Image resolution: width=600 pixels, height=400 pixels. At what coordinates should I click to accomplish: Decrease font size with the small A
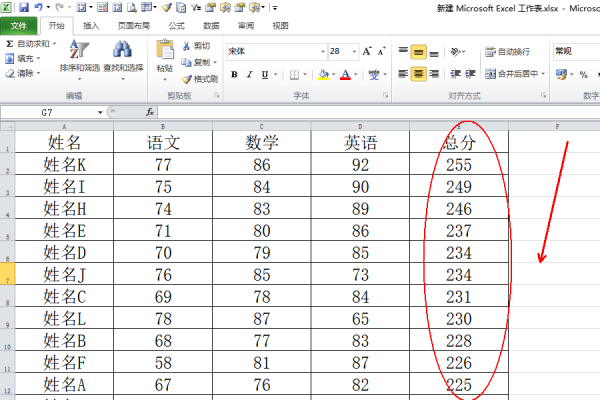point(382,51)
